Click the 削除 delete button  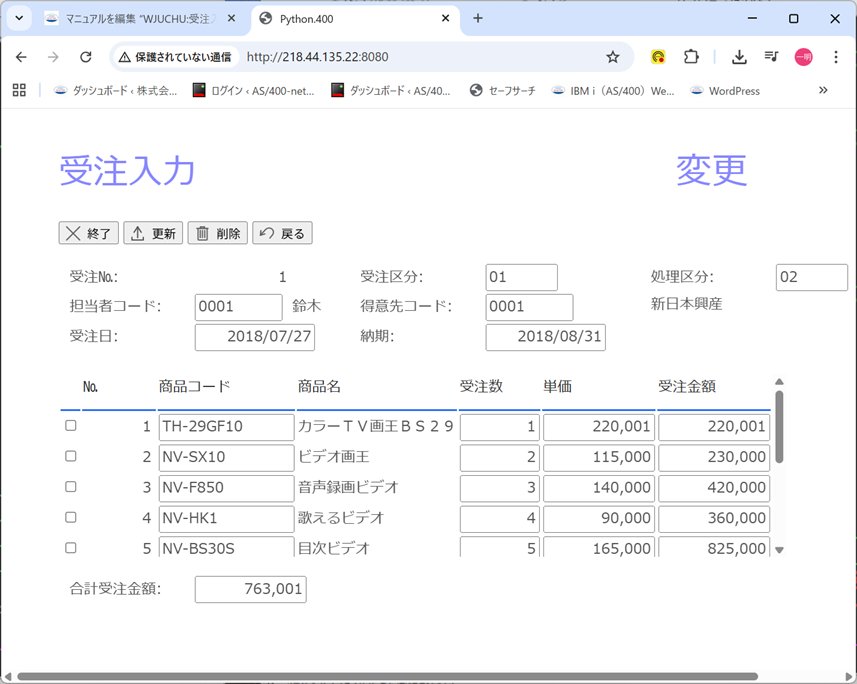coord(217,233)
